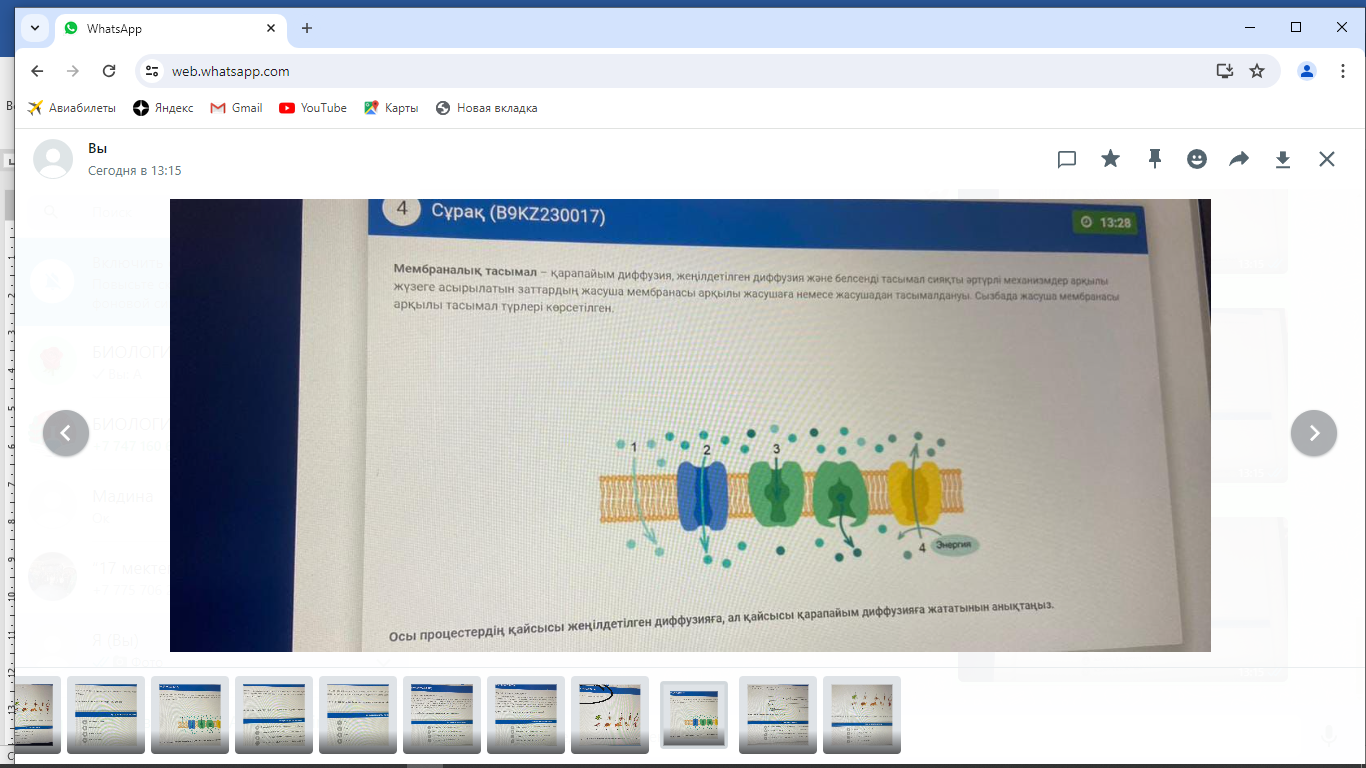Screen dimensions: 1366x768
Task: Open the Авиабилеты bookmark
Action: click(71, 108)
